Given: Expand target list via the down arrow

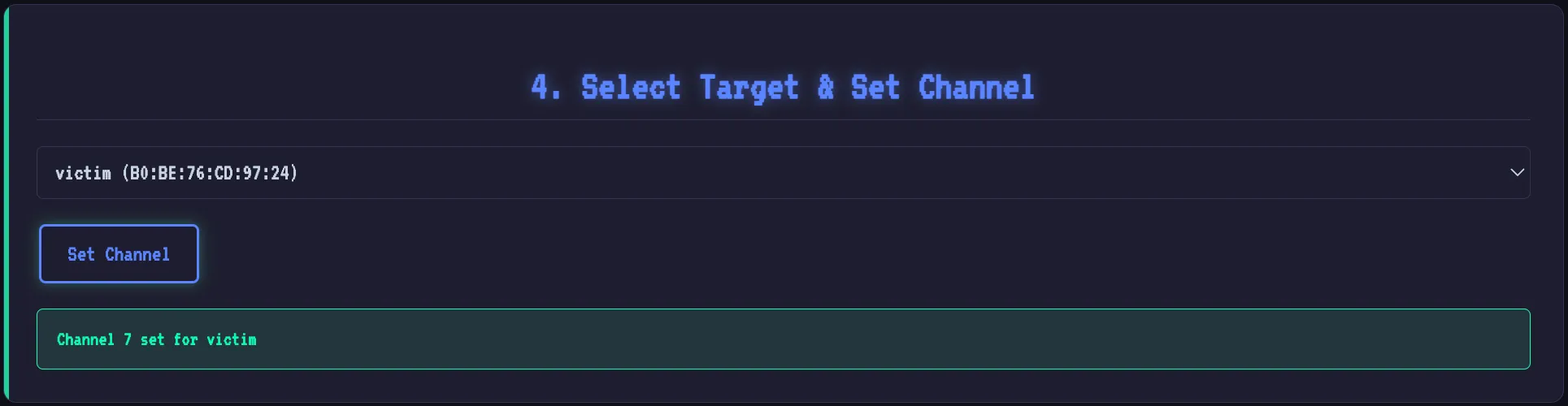Looking at the screenshot, I should [x=1517, y=172].
